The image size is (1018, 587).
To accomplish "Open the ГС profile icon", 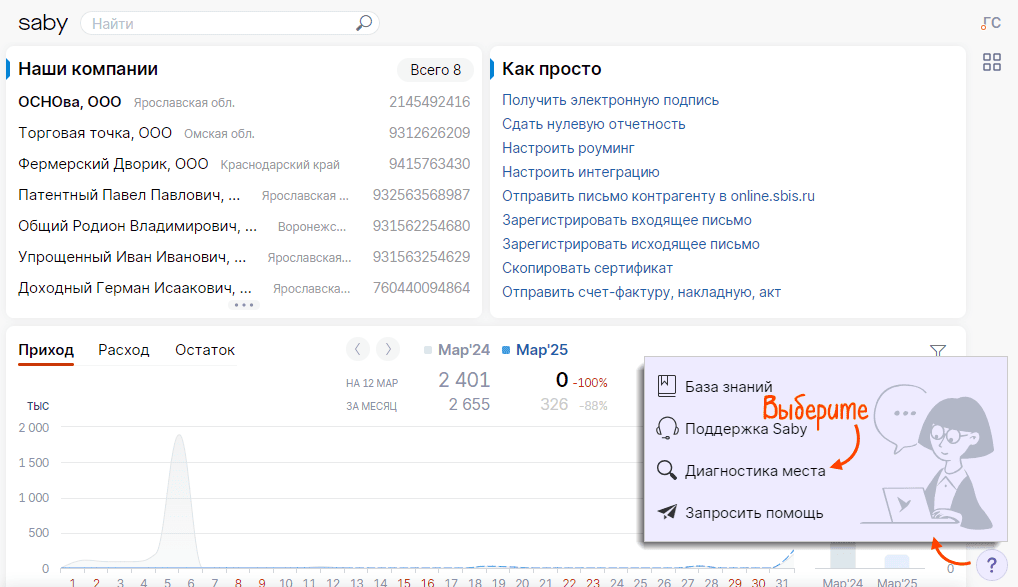I will click(990, 23).
